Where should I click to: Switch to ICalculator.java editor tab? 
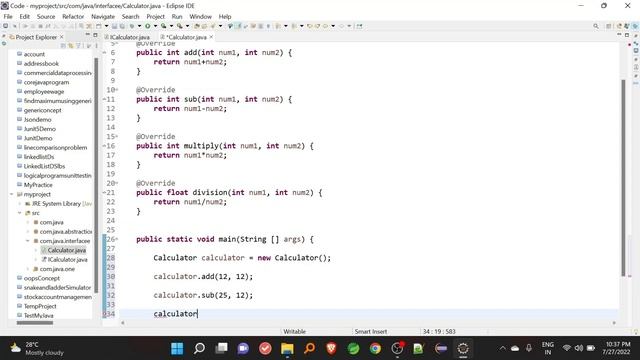tap(127, 37)
